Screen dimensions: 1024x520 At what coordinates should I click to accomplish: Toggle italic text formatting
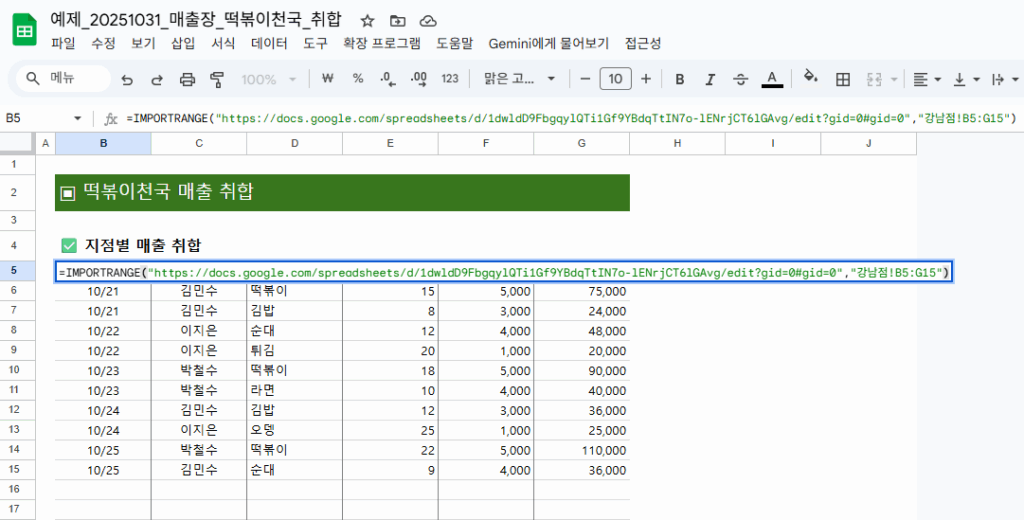point(710,79)
